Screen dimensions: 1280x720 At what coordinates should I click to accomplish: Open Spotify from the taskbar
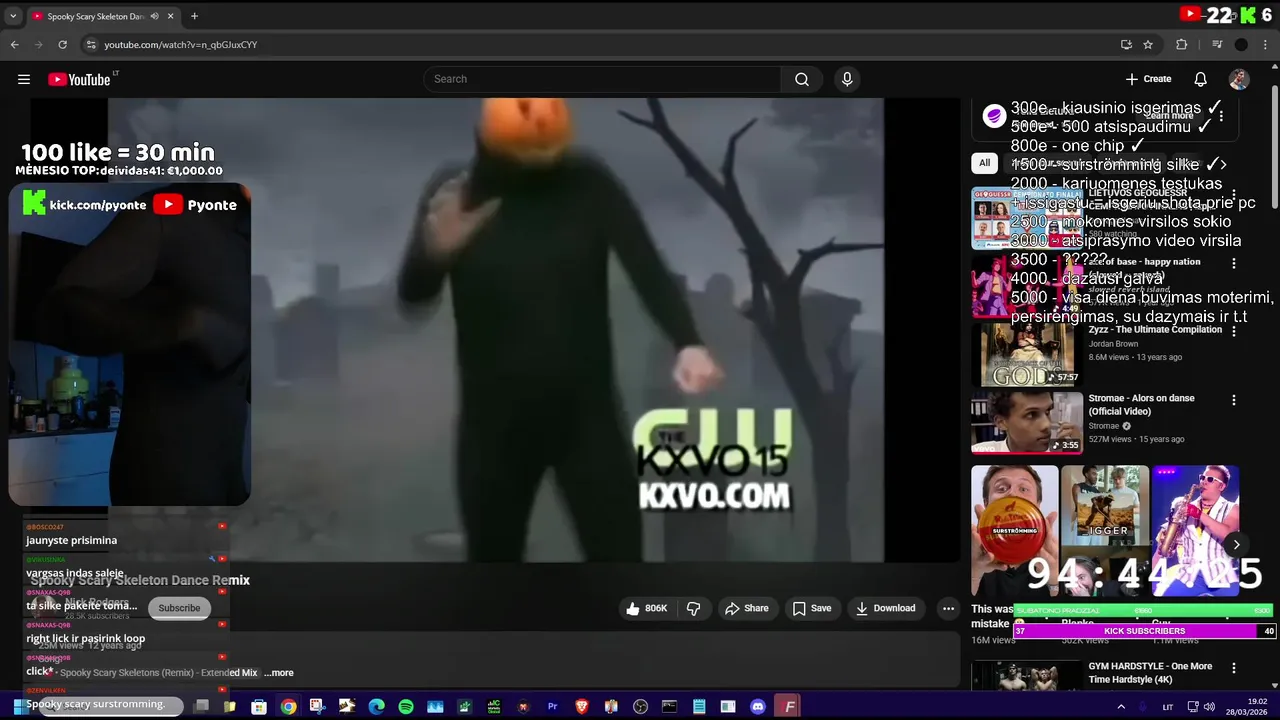coord(406,707)
